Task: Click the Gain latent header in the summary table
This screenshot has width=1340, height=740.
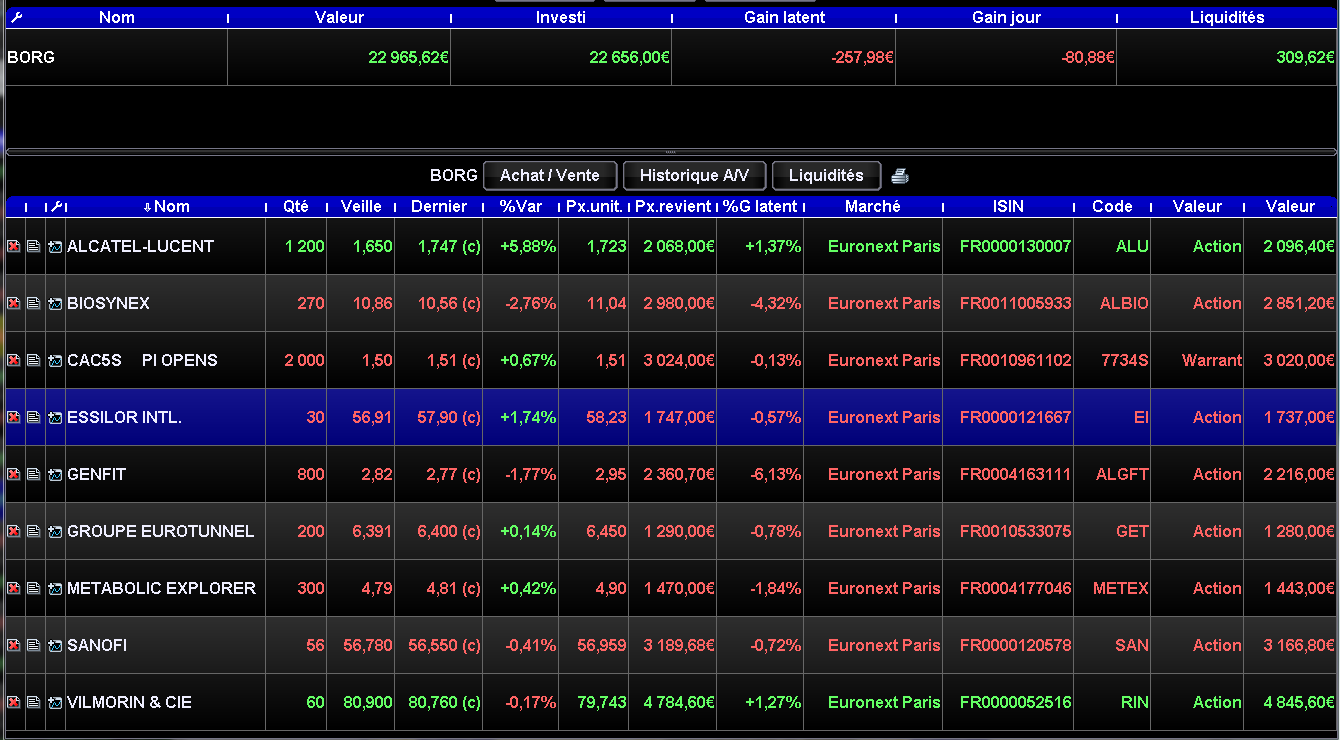Action: [x=785, y=17]
